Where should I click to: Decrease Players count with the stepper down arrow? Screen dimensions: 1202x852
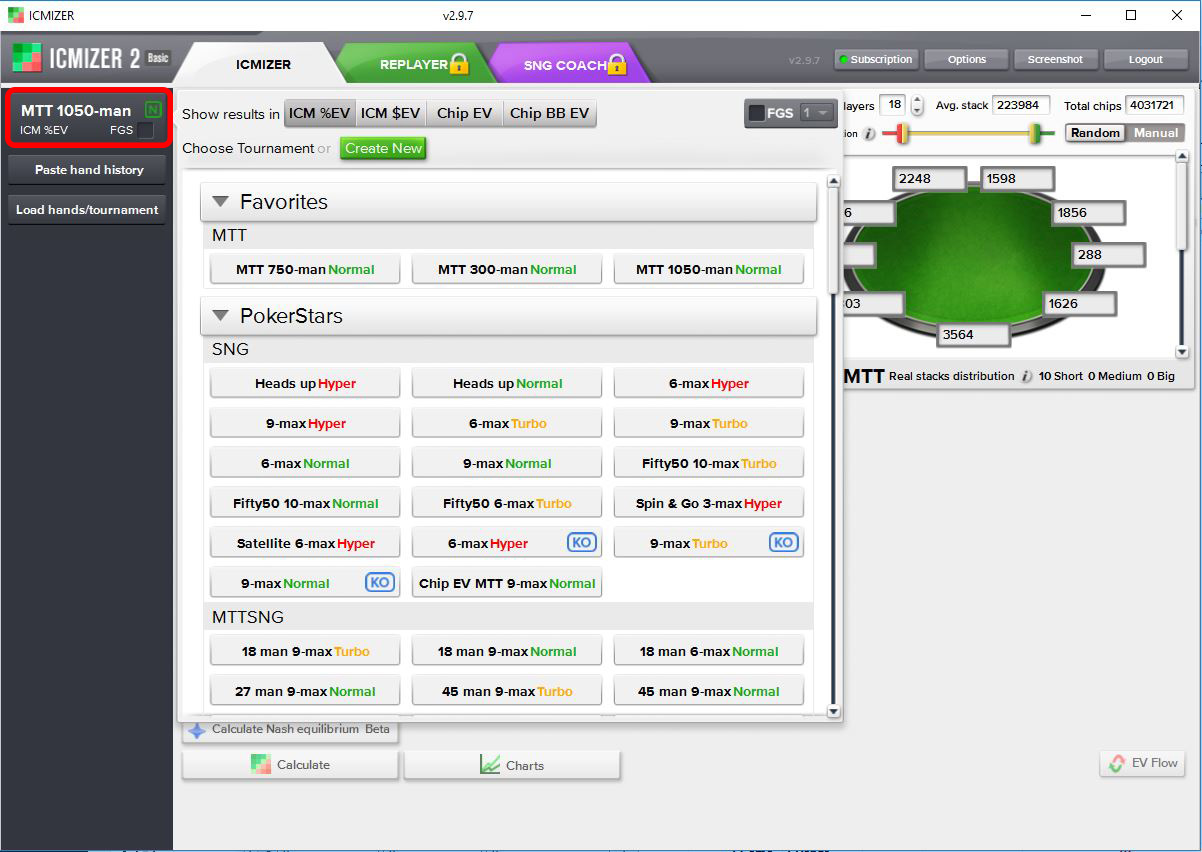pyautogui.click(x=917, y=111)
